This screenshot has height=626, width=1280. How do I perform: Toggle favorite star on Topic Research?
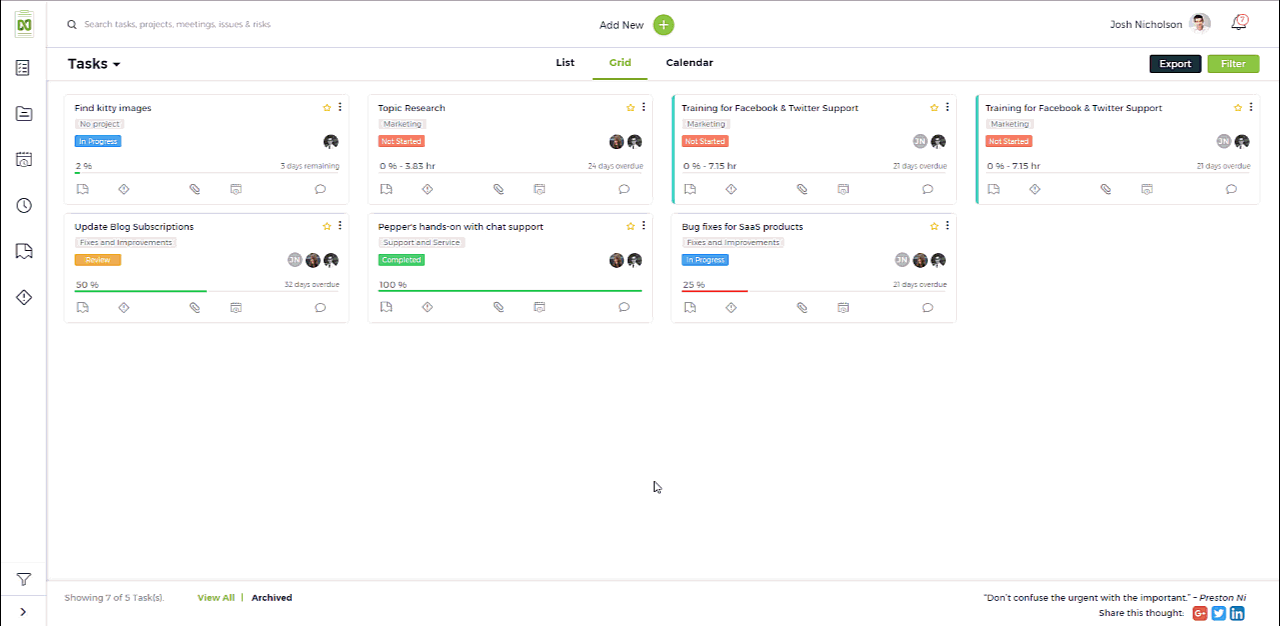[630, 108]
